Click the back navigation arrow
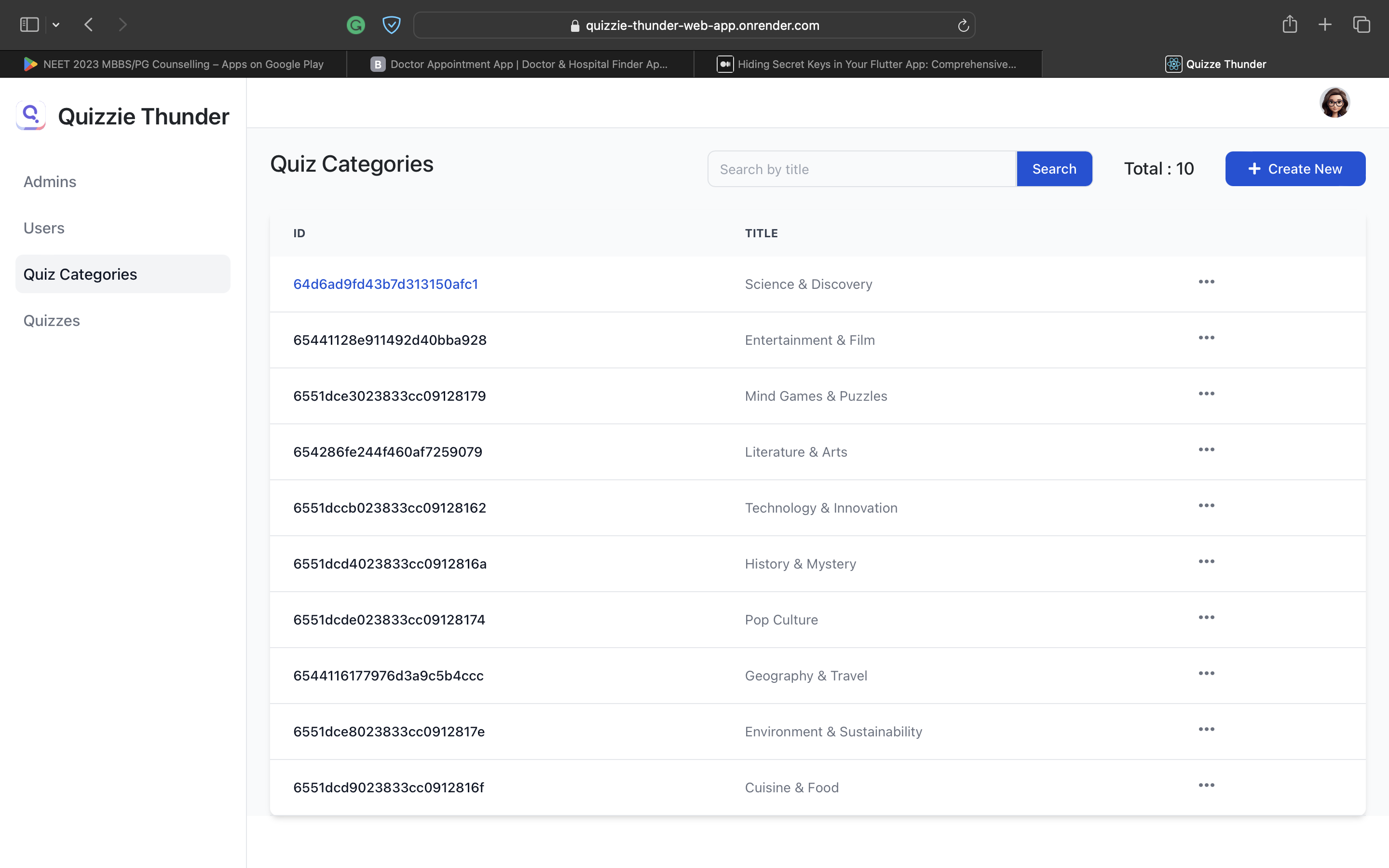This screenshot has width=1389, height=868. (x=89, y=24)
